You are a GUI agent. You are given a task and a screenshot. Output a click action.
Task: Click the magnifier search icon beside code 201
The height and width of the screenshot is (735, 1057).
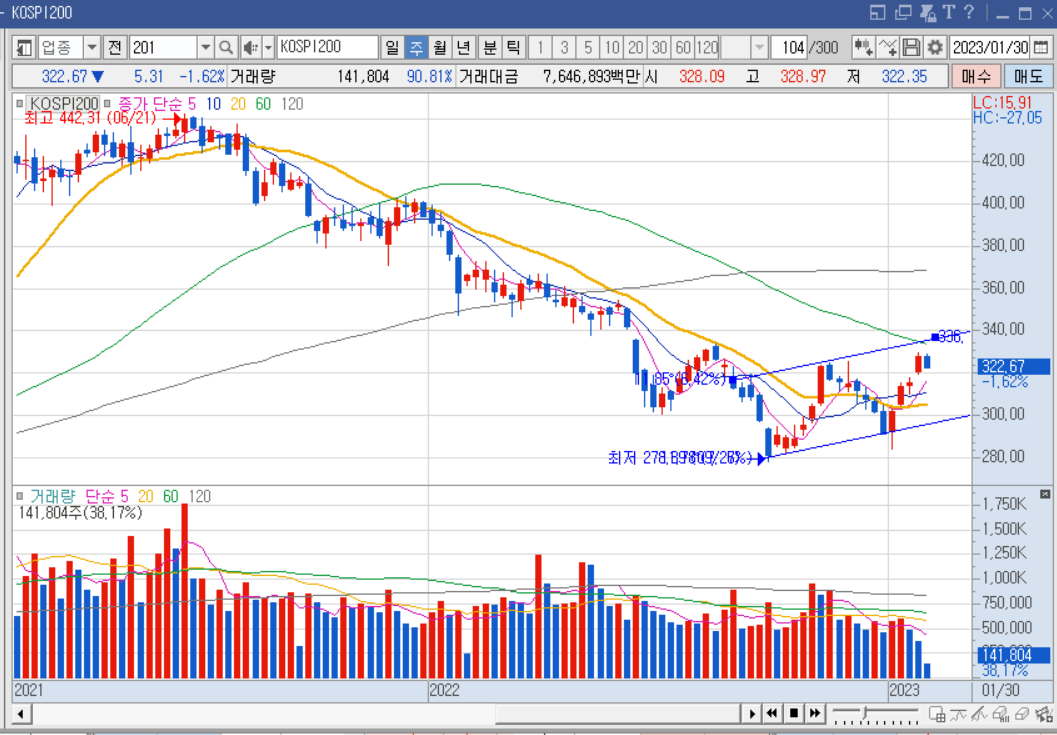(226, 47)
